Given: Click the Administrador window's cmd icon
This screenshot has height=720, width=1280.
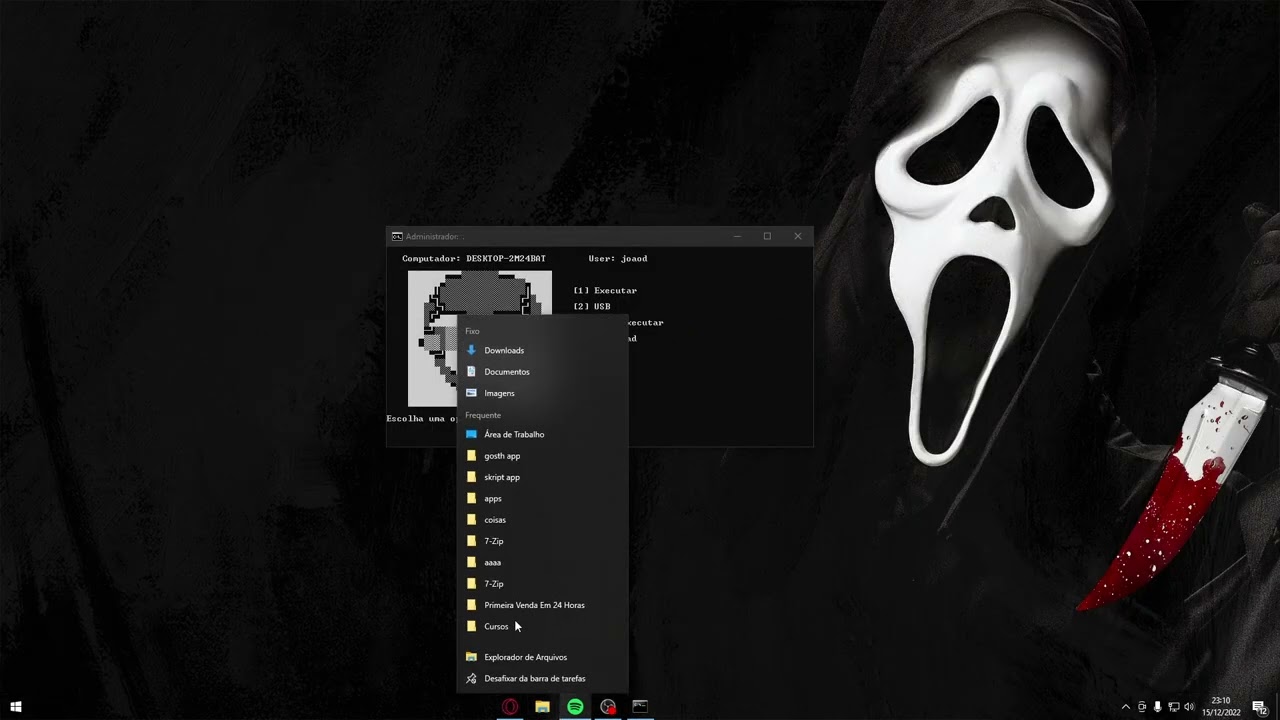Looking at the screenshot, I should pos(397,236).
